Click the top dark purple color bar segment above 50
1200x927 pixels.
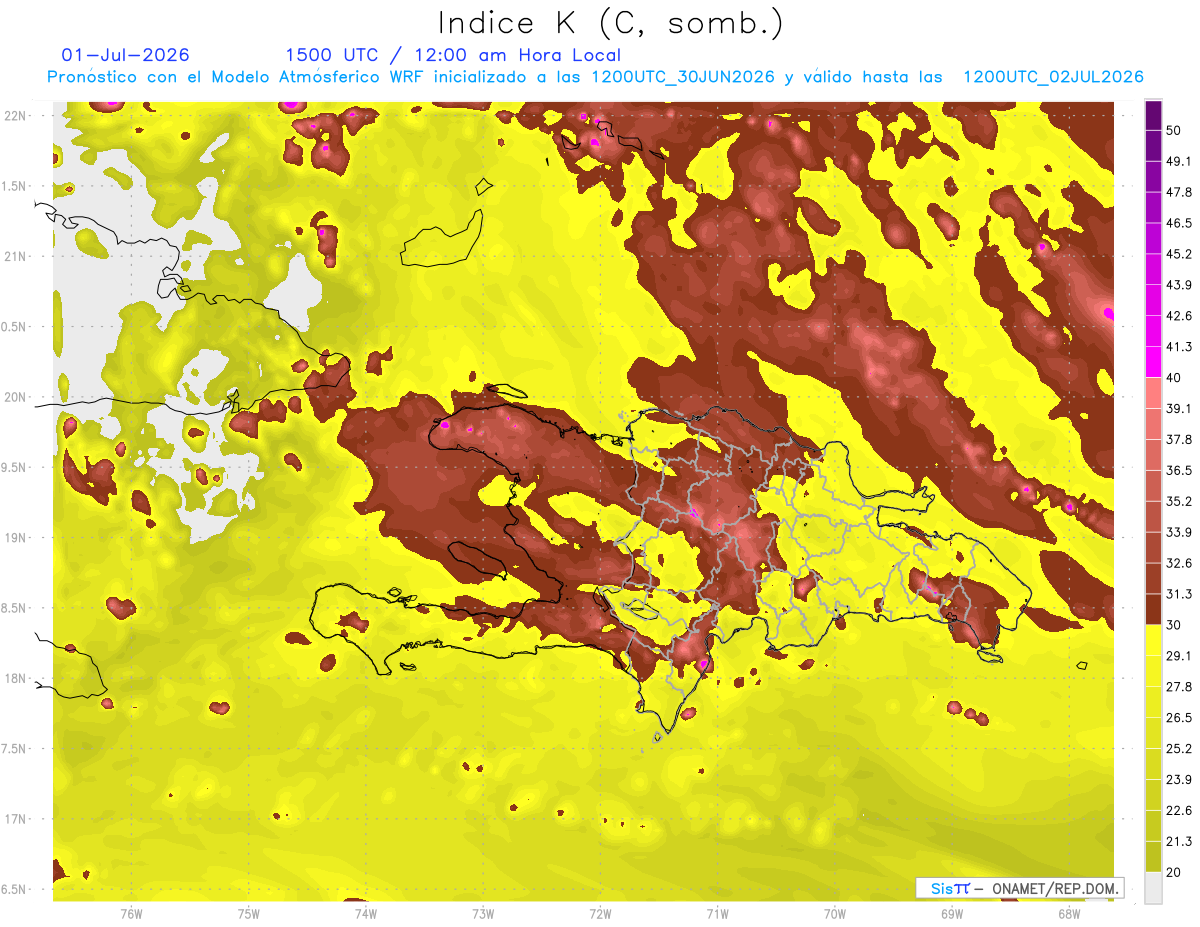(1153, 117)
